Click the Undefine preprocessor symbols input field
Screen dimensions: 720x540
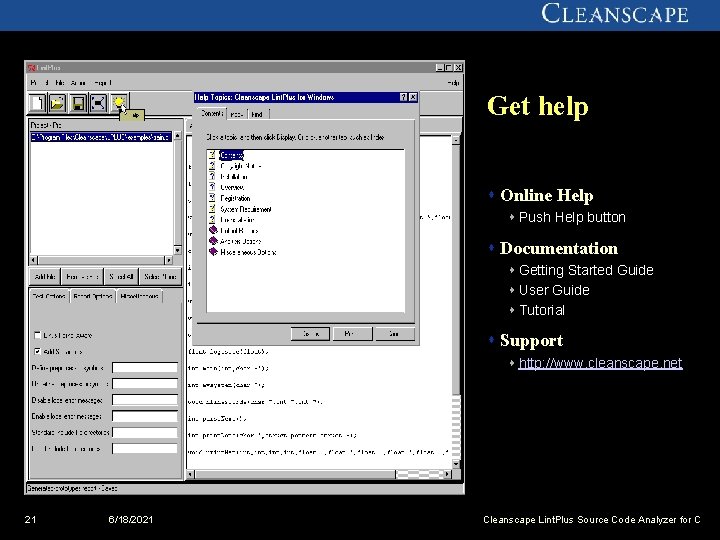tap(145, 383)
